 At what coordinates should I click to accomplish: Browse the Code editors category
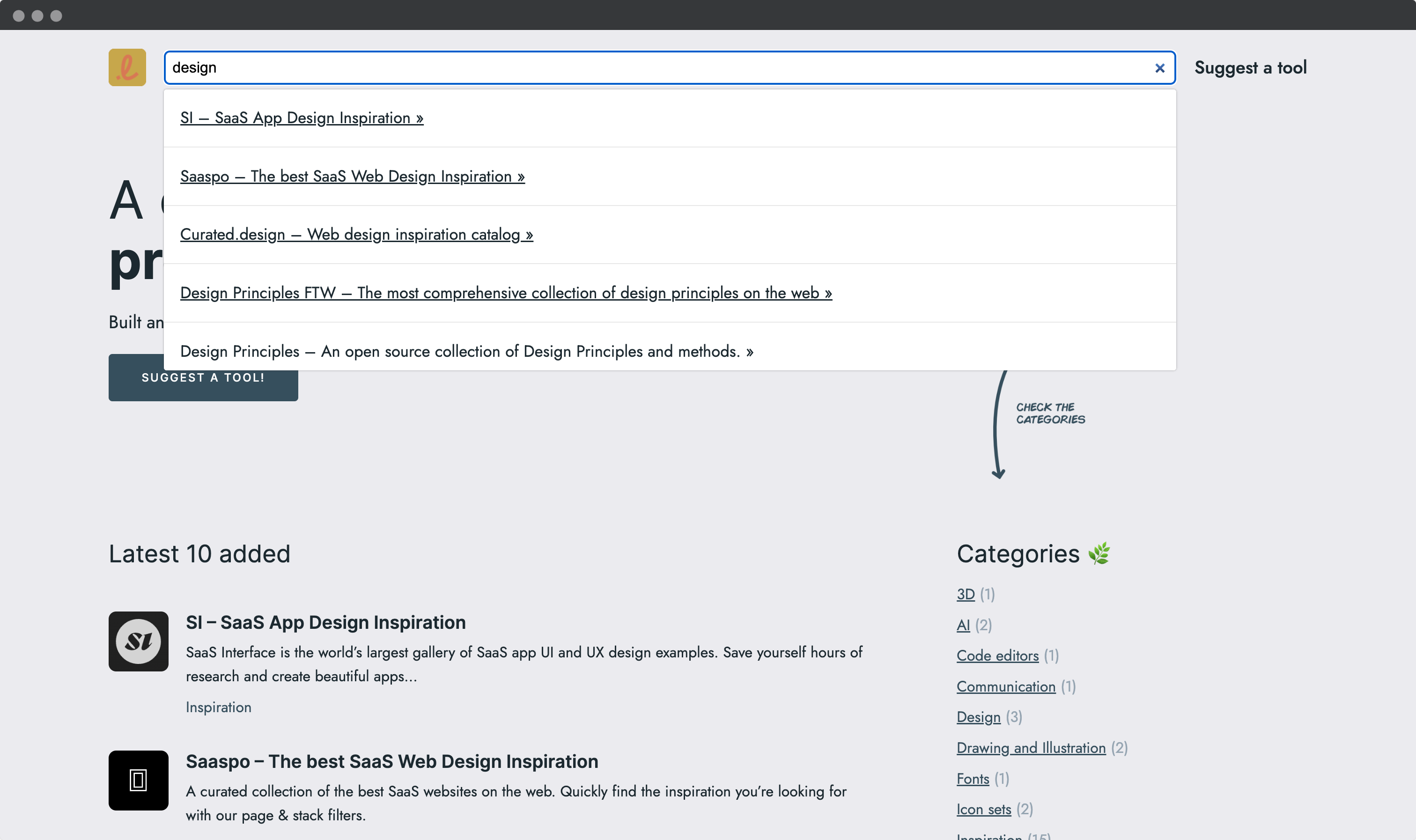(x=997, y=656)
